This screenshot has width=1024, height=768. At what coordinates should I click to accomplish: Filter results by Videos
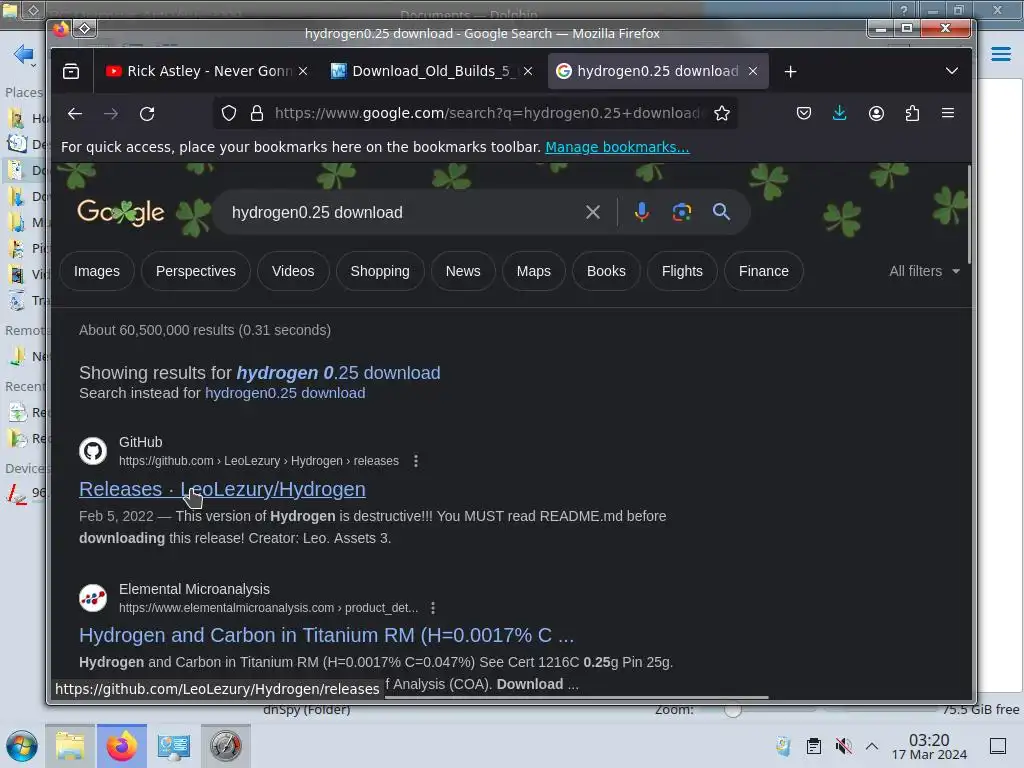(293, 271)
